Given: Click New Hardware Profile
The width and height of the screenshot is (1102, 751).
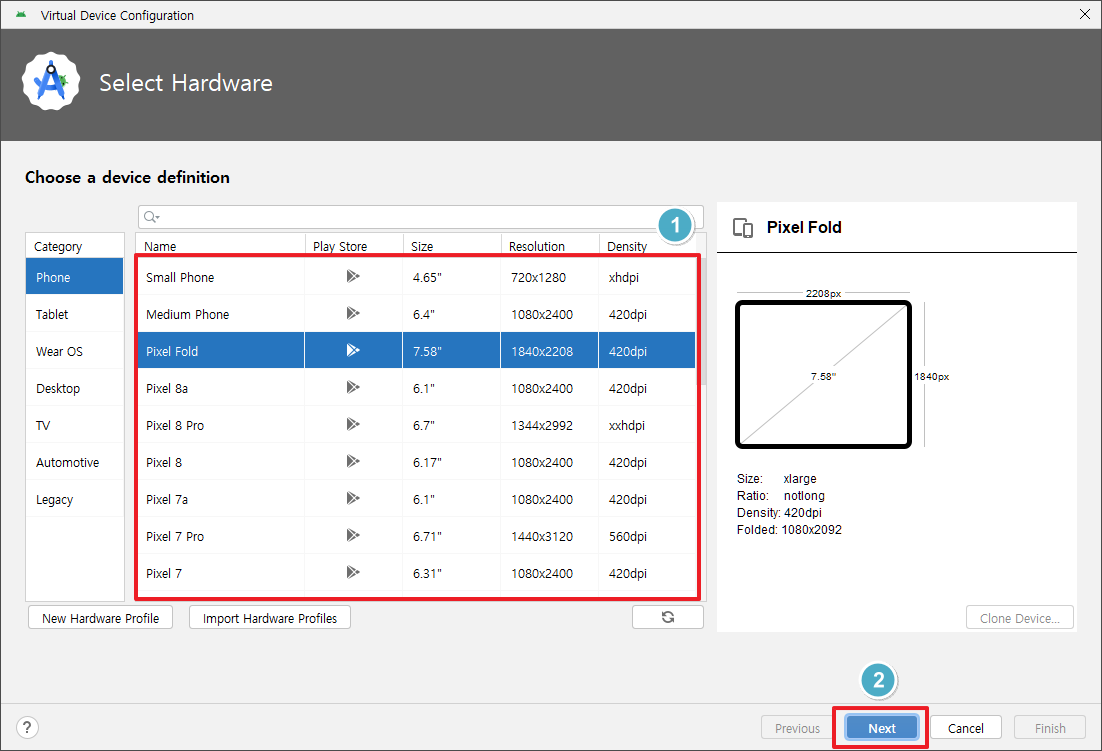Looking at the screenshot, I should tap(101, 618).
